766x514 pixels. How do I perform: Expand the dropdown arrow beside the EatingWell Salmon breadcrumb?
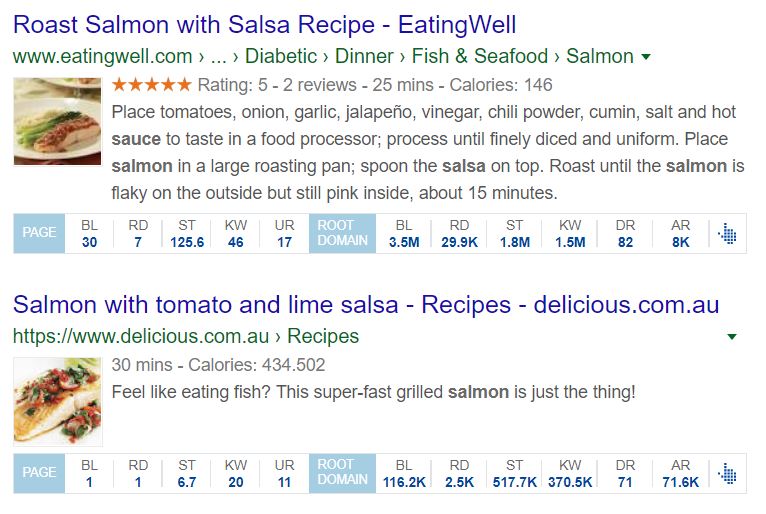646,57
